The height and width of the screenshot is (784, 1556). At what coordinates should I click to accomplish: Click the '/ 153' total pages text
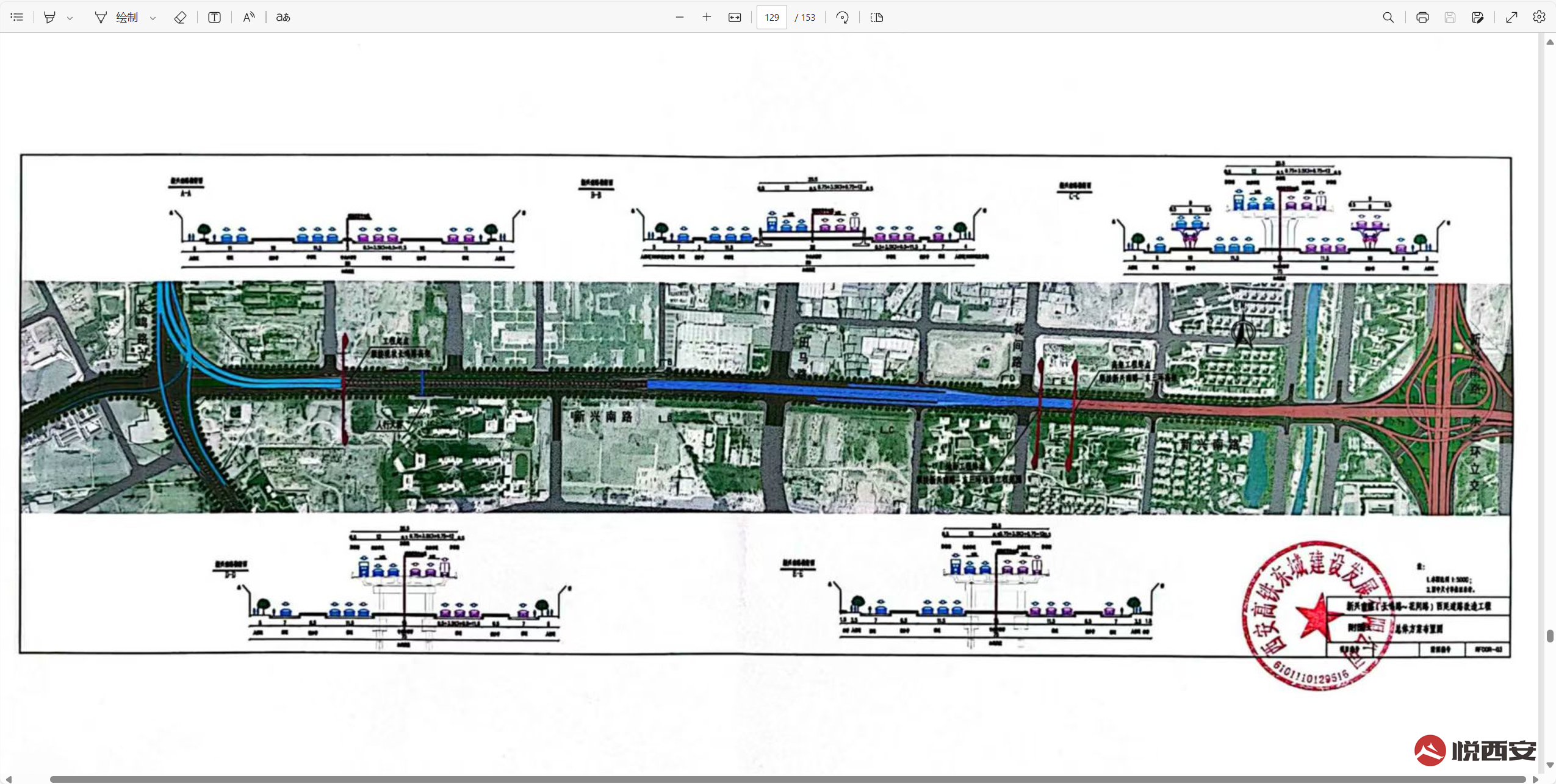805,18
